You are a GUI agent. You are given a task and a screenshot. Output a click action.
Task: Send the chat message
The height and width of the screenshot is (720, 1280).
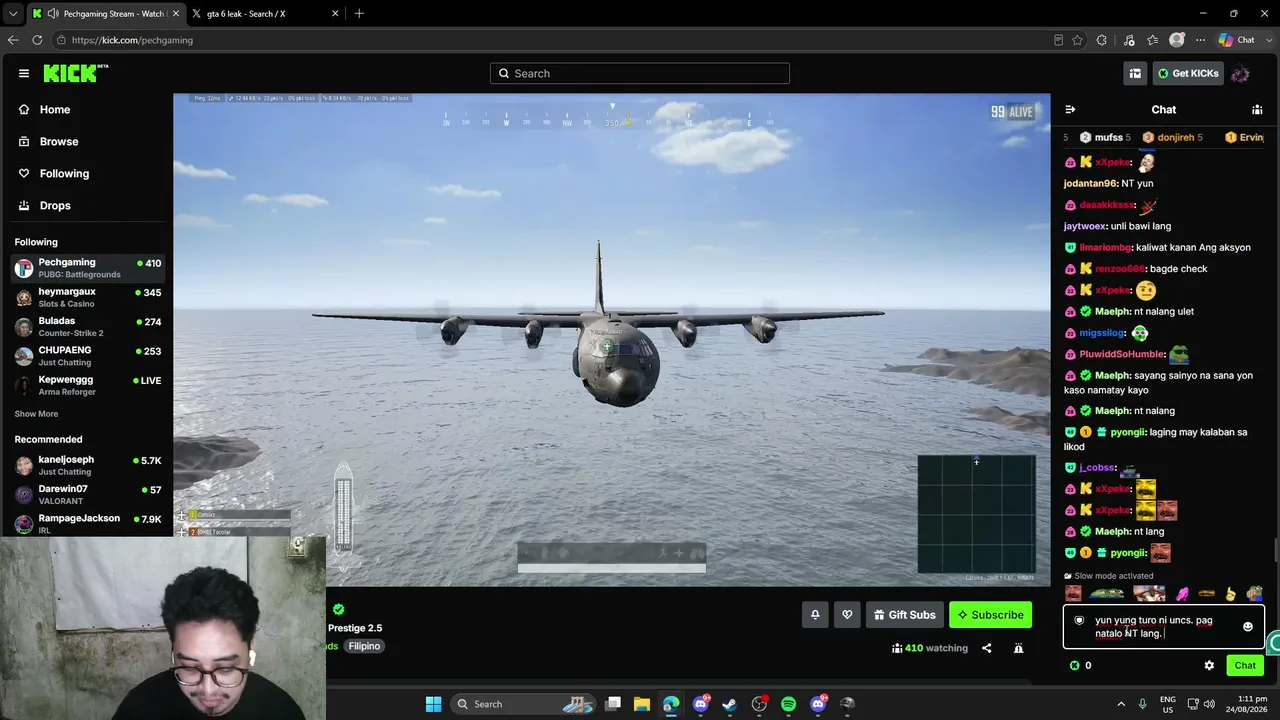click(x=1245, y=666)
